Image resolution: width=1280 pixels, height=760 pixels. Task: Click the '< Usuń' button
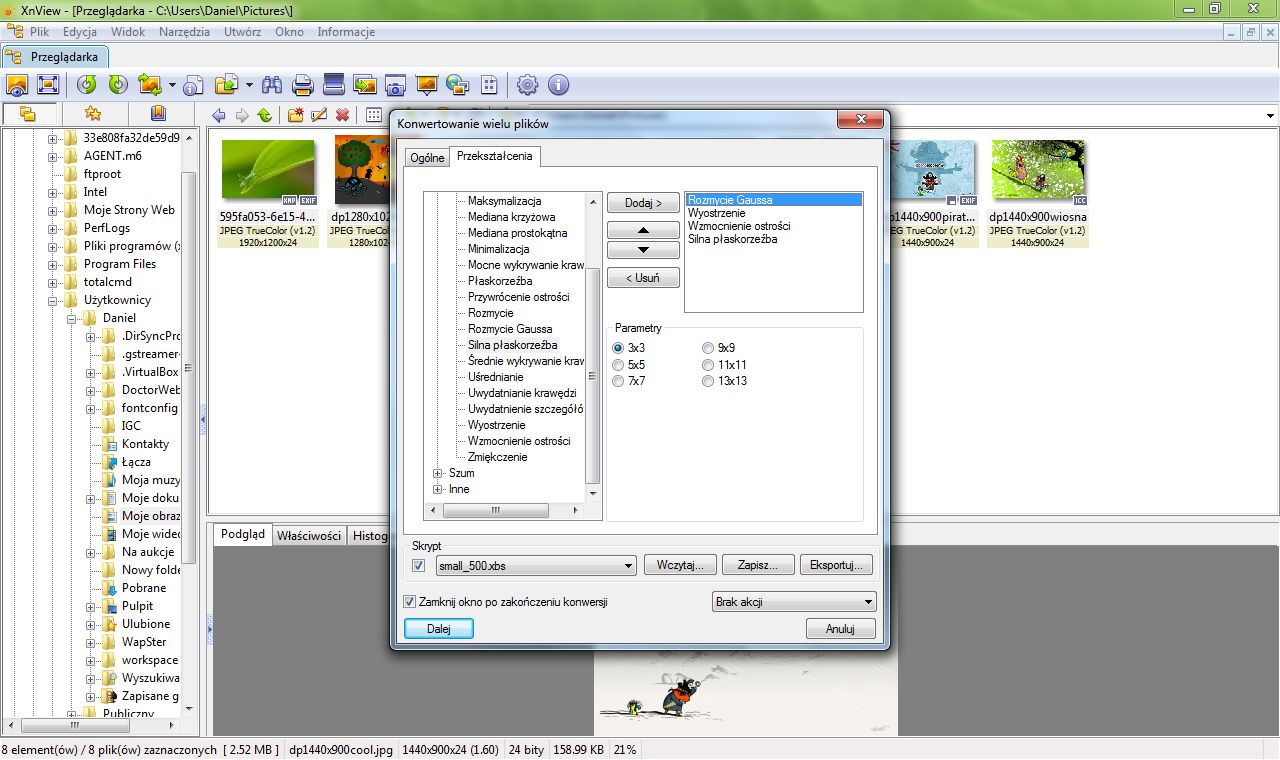coord(644,278)
